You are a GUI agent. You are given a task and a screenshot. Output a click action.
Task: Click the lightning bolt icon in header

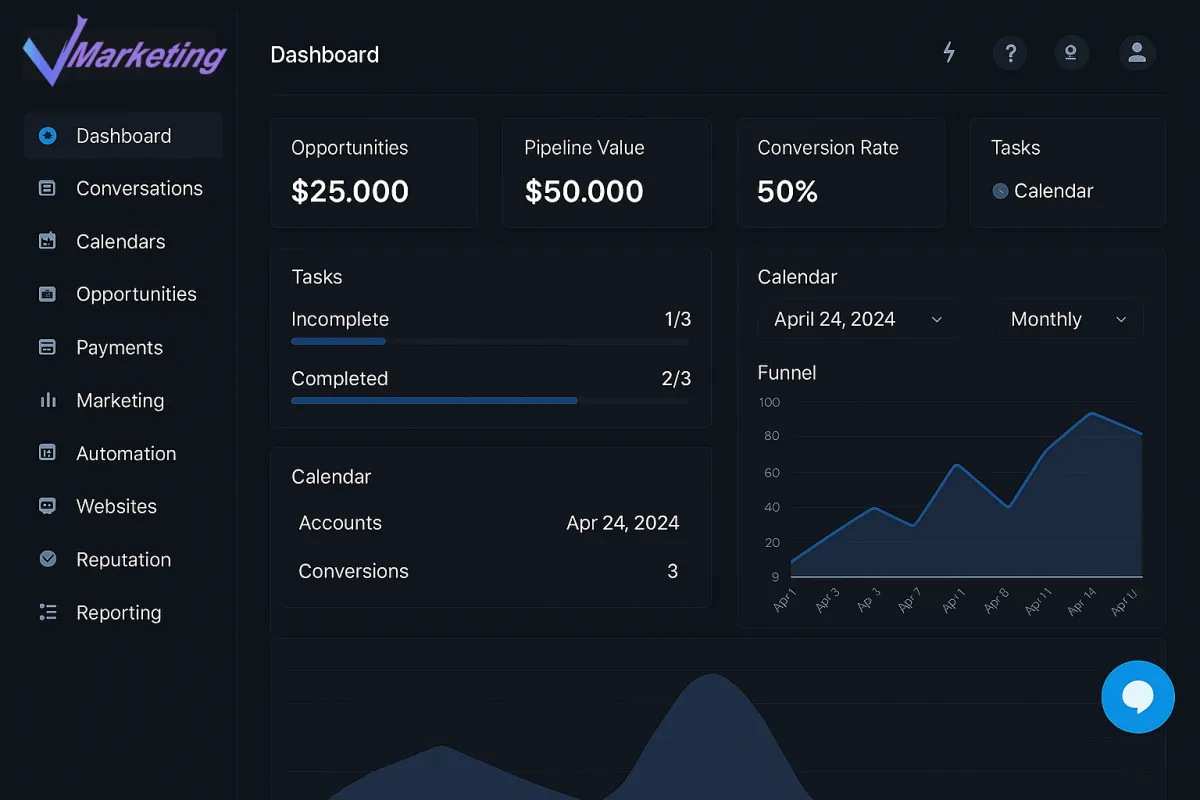coord(949,53)
